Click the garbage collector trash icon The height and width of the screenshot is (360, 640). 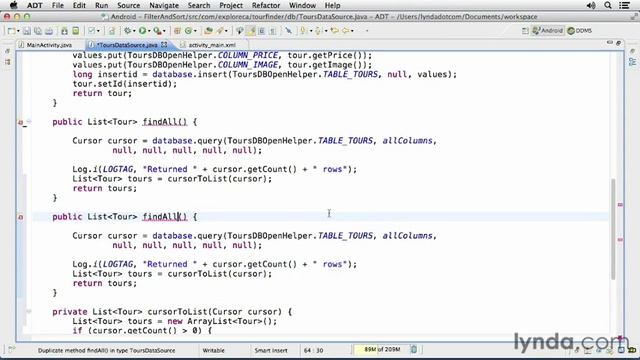point(413,349)
